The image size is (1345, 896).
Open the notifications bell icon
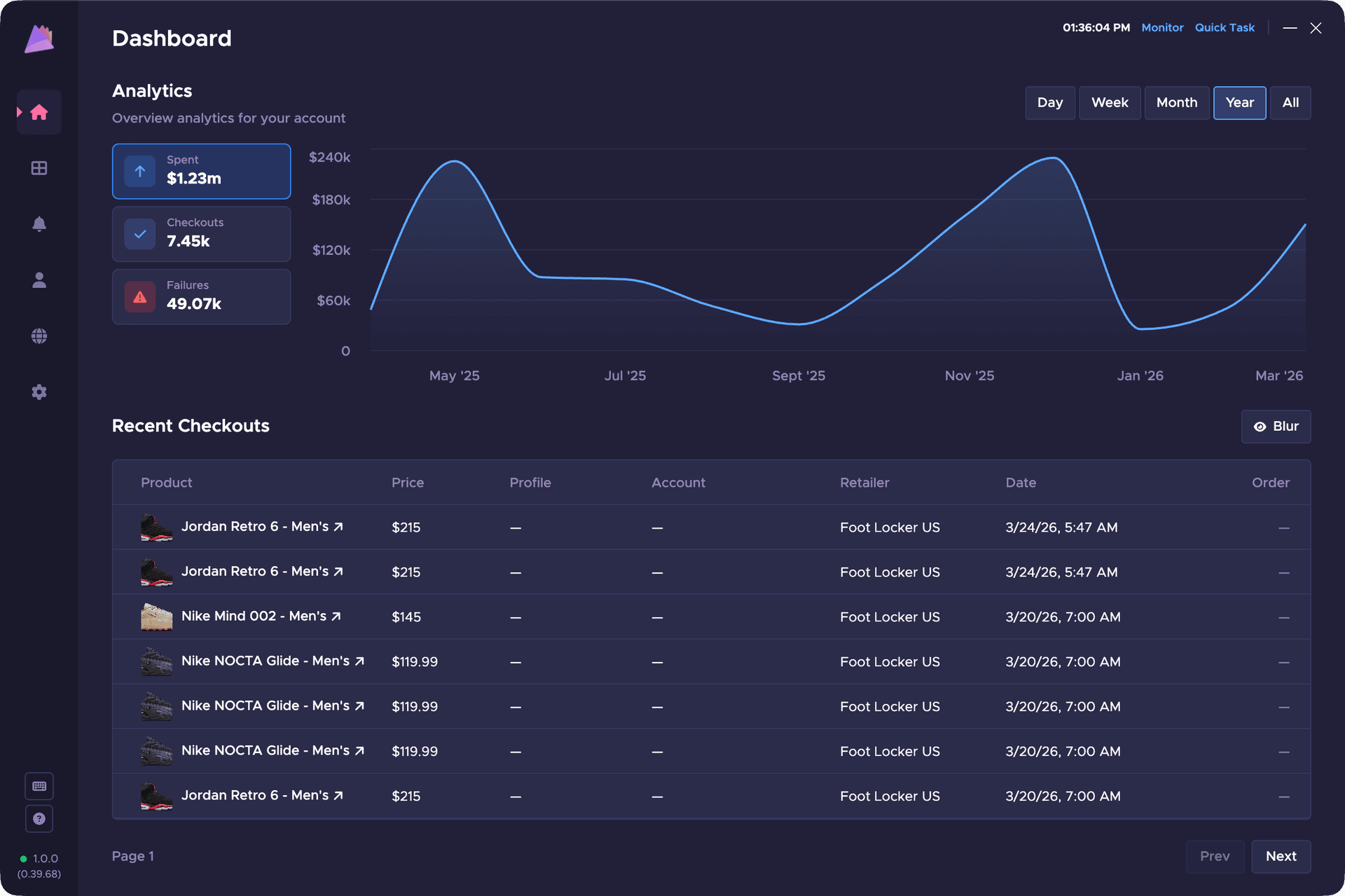pyautogui.click(x=39, y=224)
